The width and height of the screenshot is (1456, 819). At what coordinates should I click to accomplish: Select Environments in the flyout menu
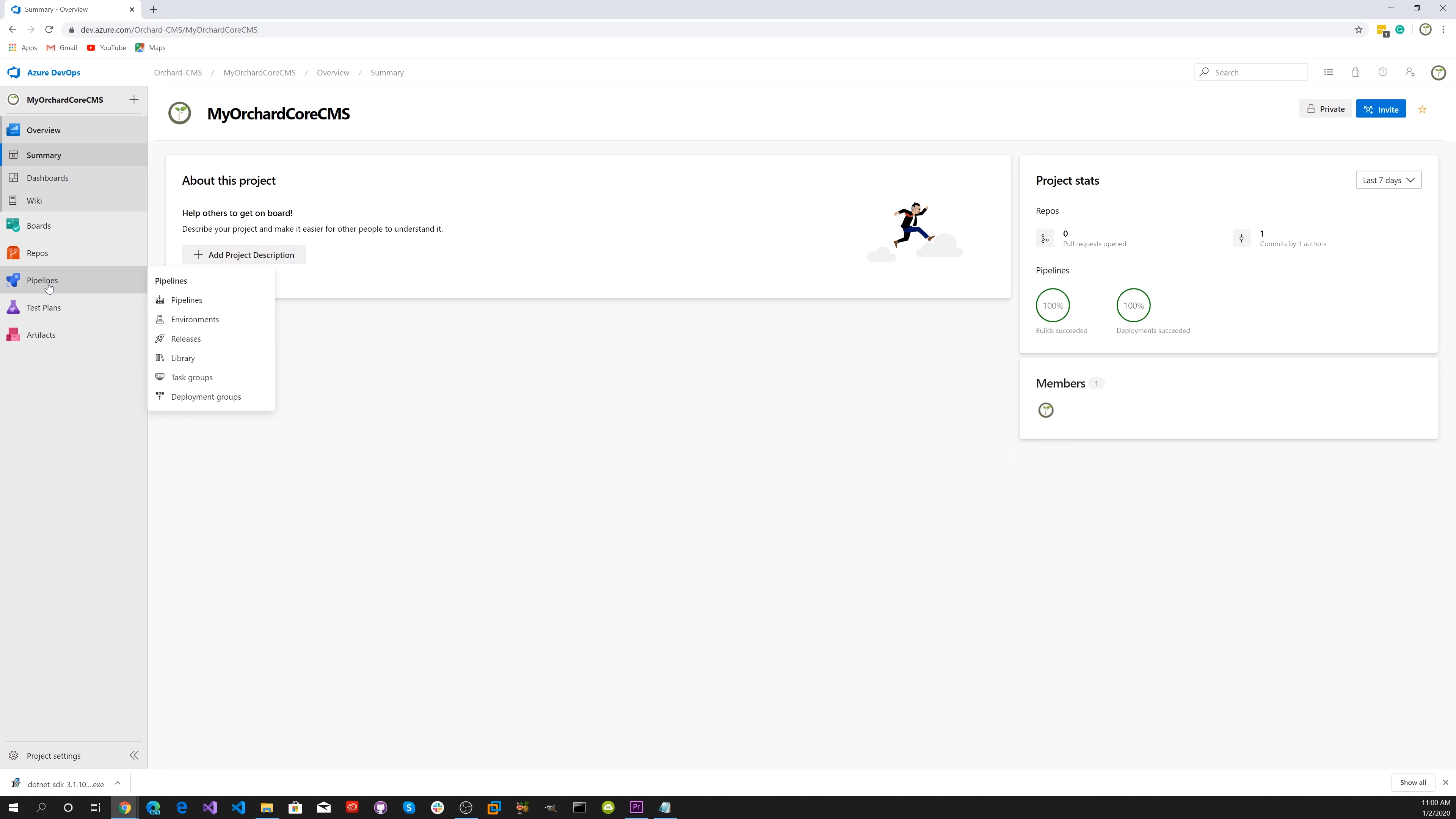click(x=211, y=319)
